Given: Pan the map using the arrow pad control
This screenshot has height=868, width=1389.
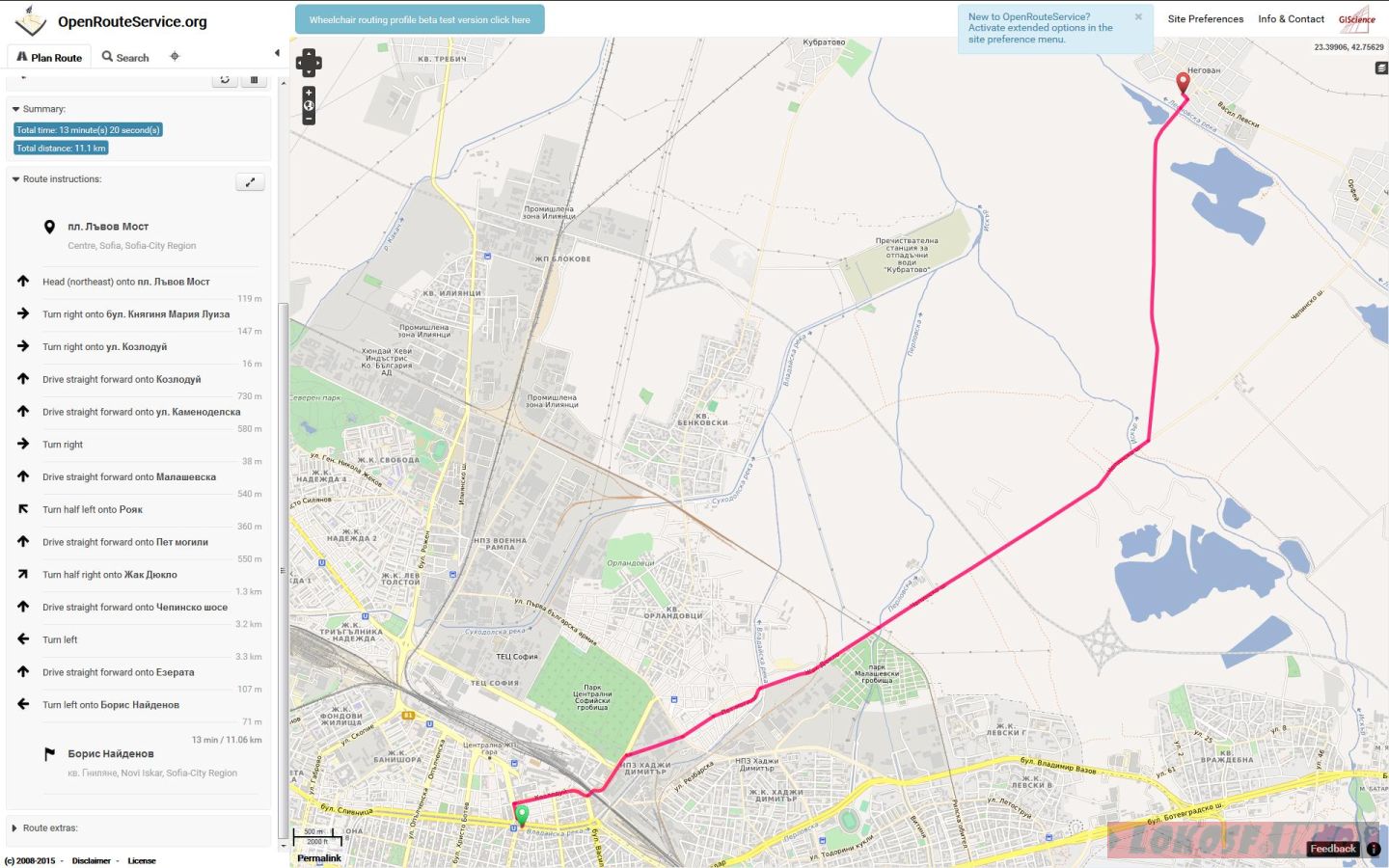Looking at the screenshot, I should click(x=309, y=64).
